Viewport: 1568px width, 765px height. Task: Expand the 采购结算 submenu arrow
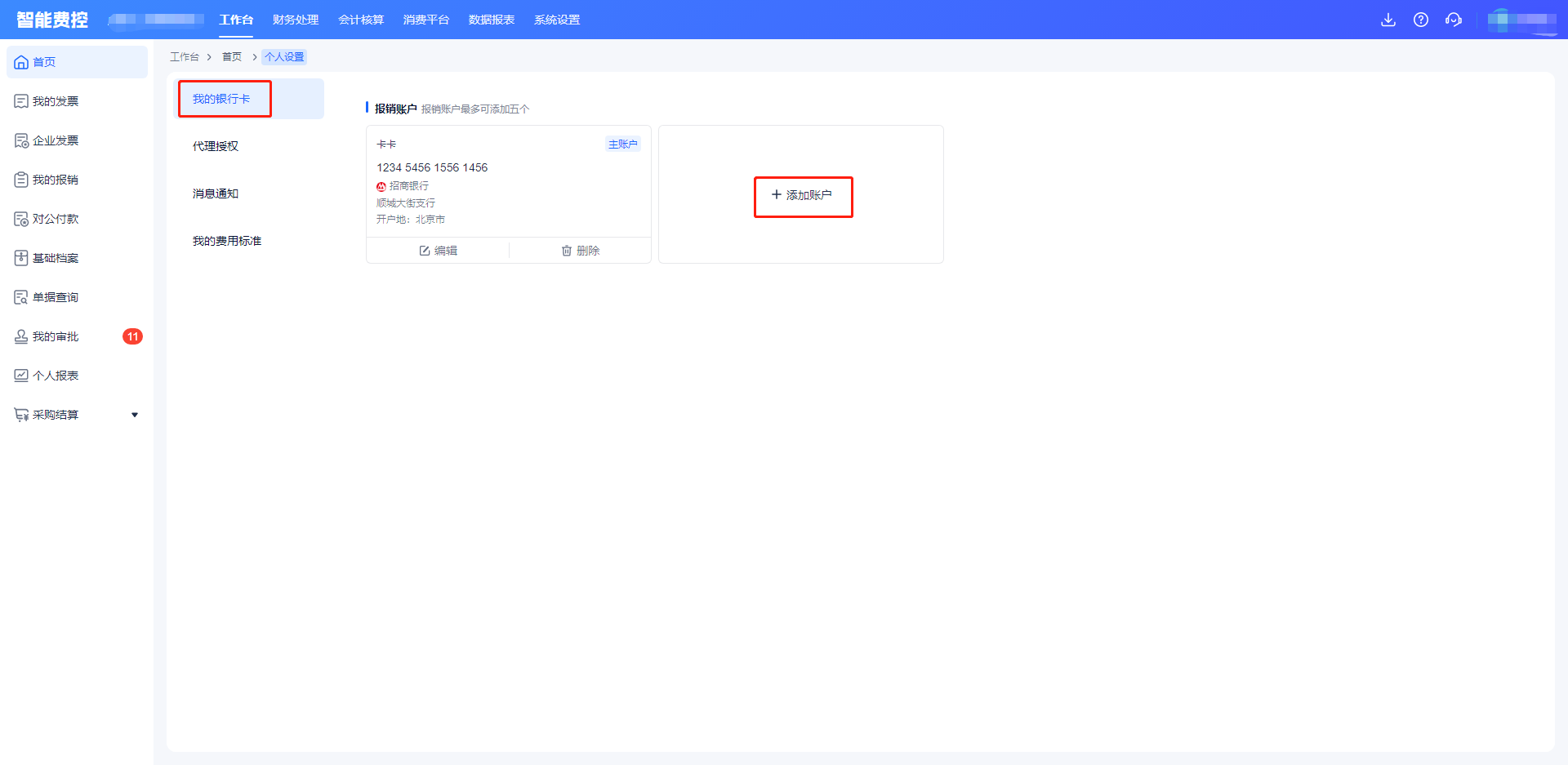pyautogui.click(x=135, y=415)
